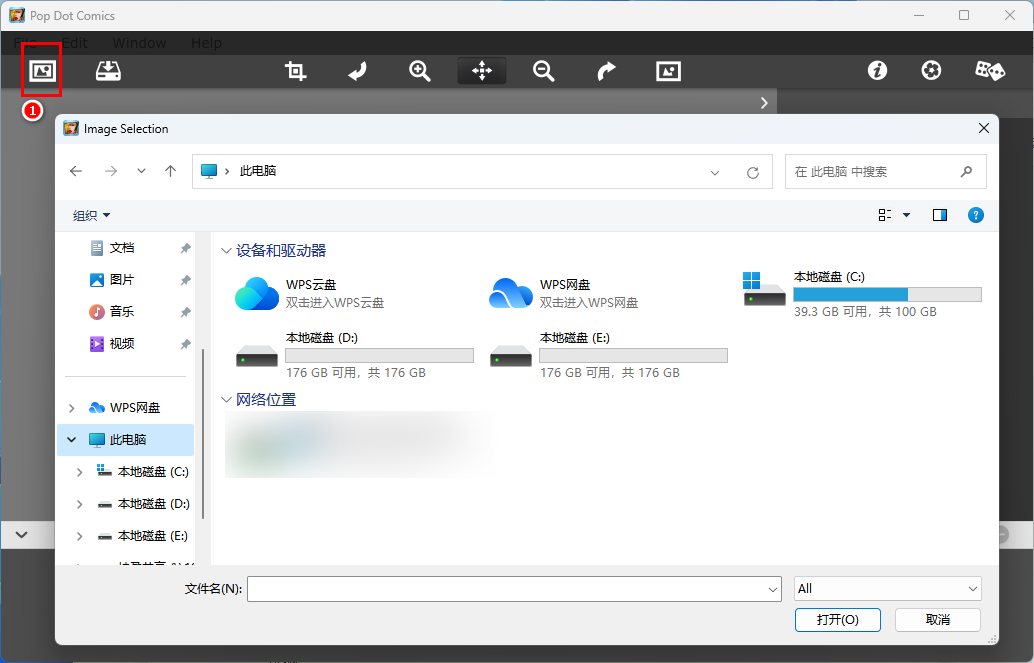Image resolution: width=1034 pixels, height=663 pixels.
Task: Expand 本地磁盘 (E:) tree node
Action: click(79, 536)
